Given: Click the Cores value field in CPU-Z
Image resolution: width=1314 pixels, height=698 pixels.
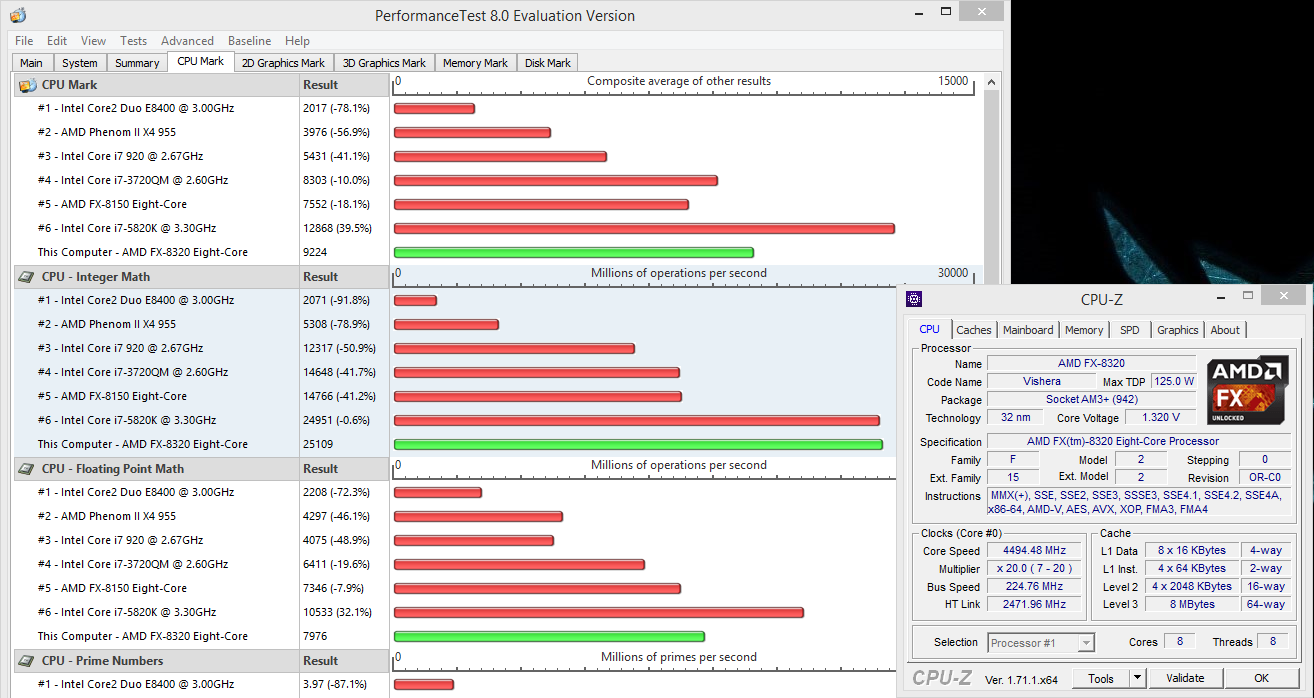Looking at the screenshot, I should (1179, 642).
